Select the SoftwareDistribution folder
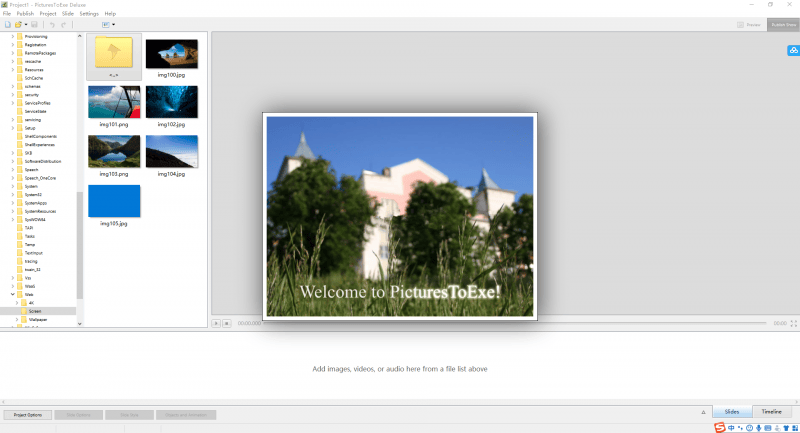Screen dimensions: 800x433 (42, 161)
